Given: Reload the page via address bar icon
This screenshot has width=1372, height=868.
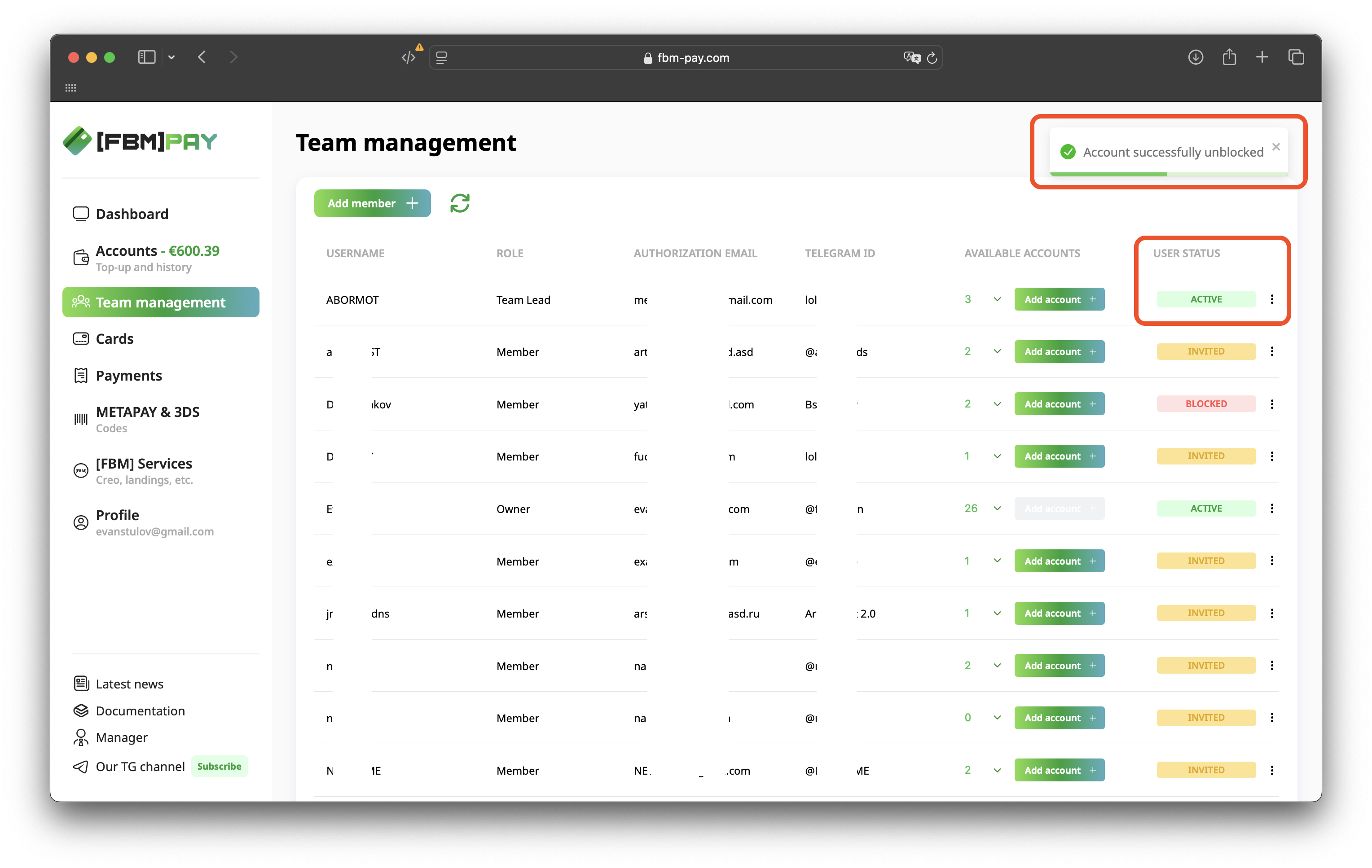Looking at the screenshot, I should [932, 57].
